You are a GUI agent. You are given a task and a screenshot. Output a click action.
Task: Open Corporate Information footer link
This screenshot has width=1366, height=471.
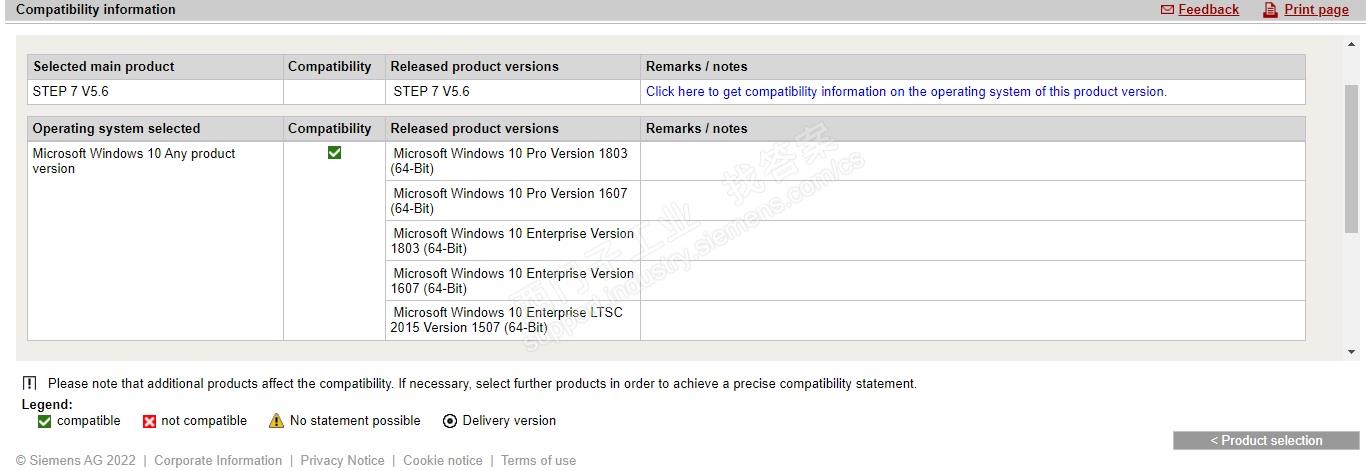point(218,460)
